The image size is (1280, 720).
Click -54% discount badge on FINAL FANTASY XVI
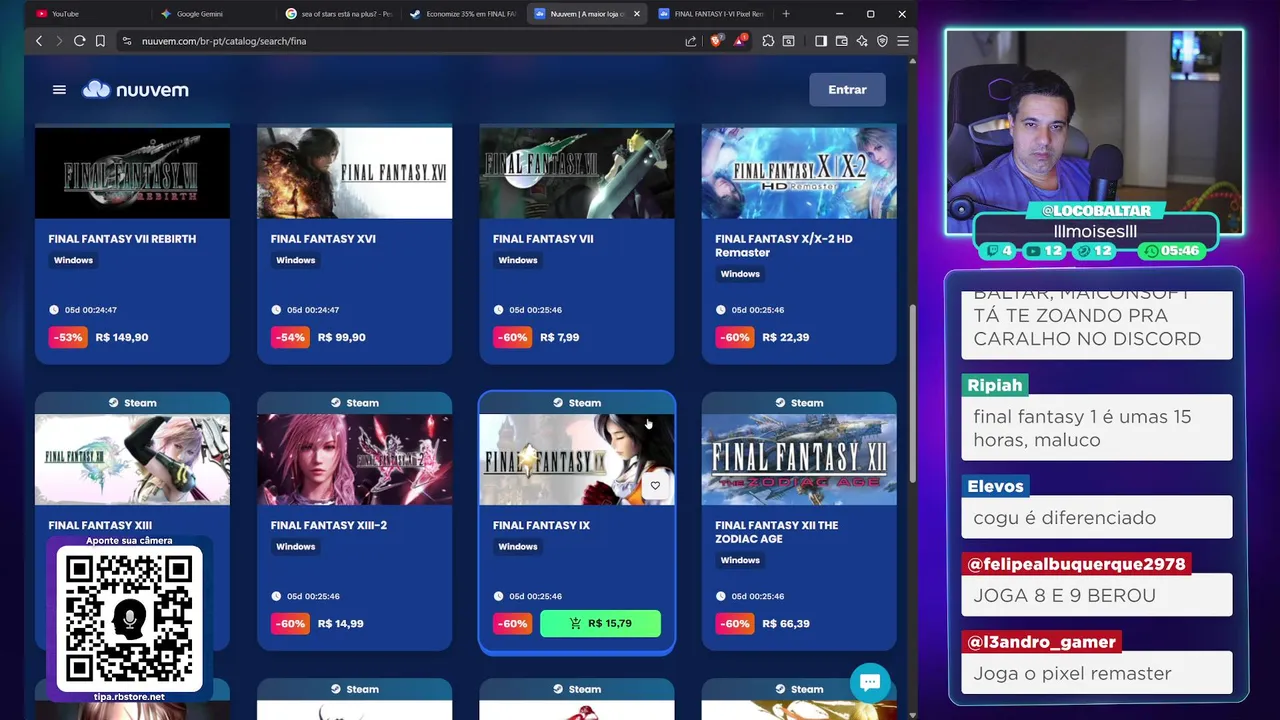(x=290, y=337)
